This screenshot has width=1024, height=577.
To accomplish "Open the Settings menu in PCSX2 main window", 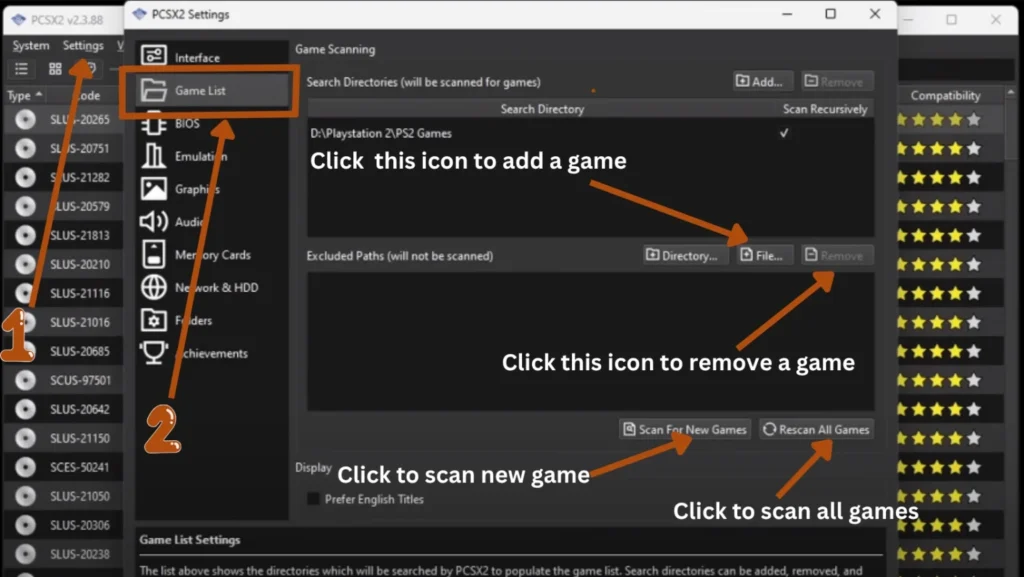I will coord(83,46).
